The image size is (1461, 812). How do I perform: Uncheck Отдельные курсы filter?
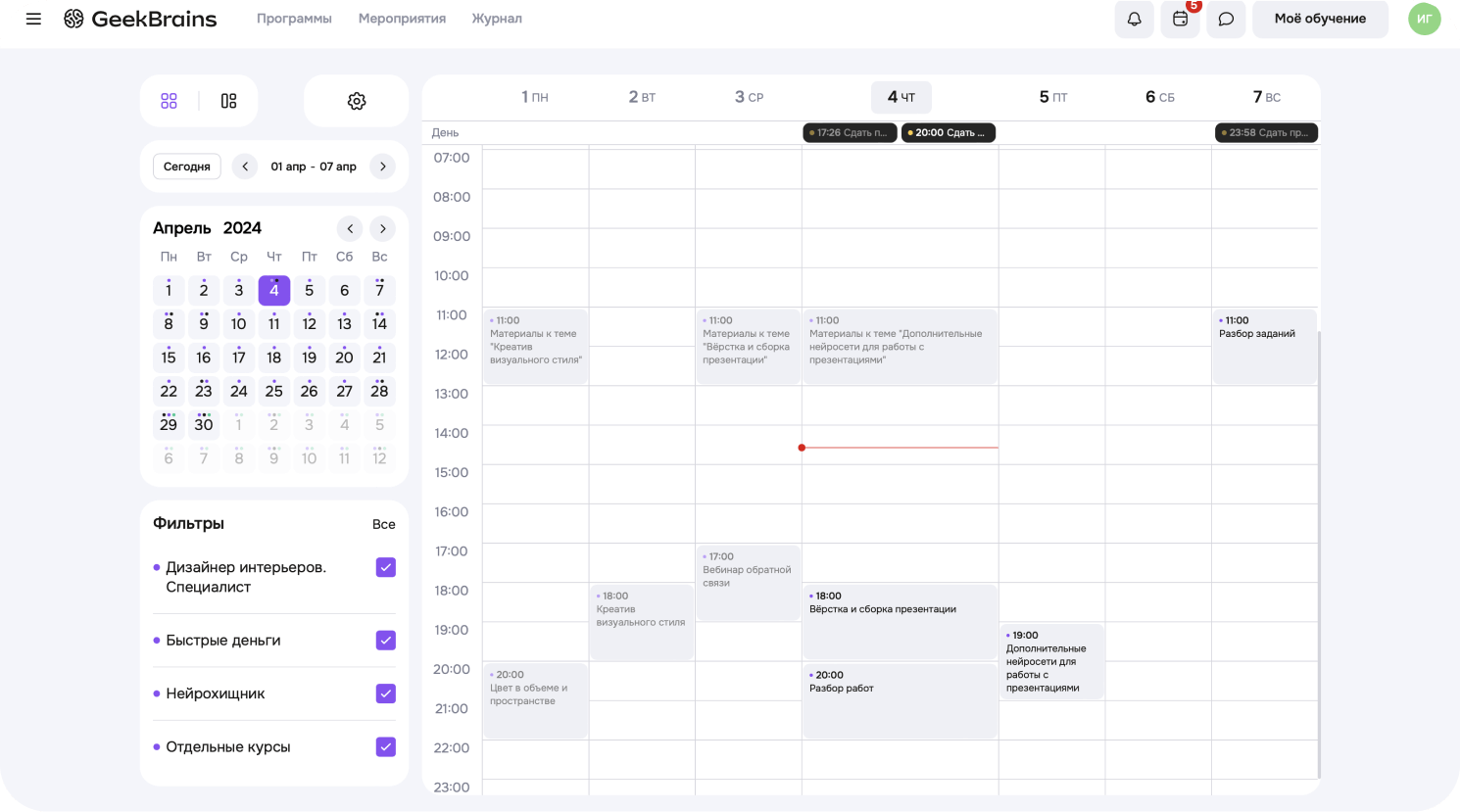[386, 746]
